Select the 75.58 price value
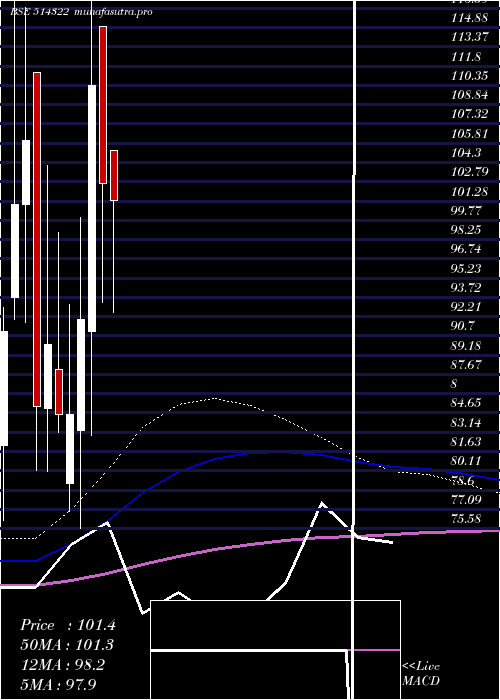The width and height of the screenshot is (500, 700). tap(466, 519)
